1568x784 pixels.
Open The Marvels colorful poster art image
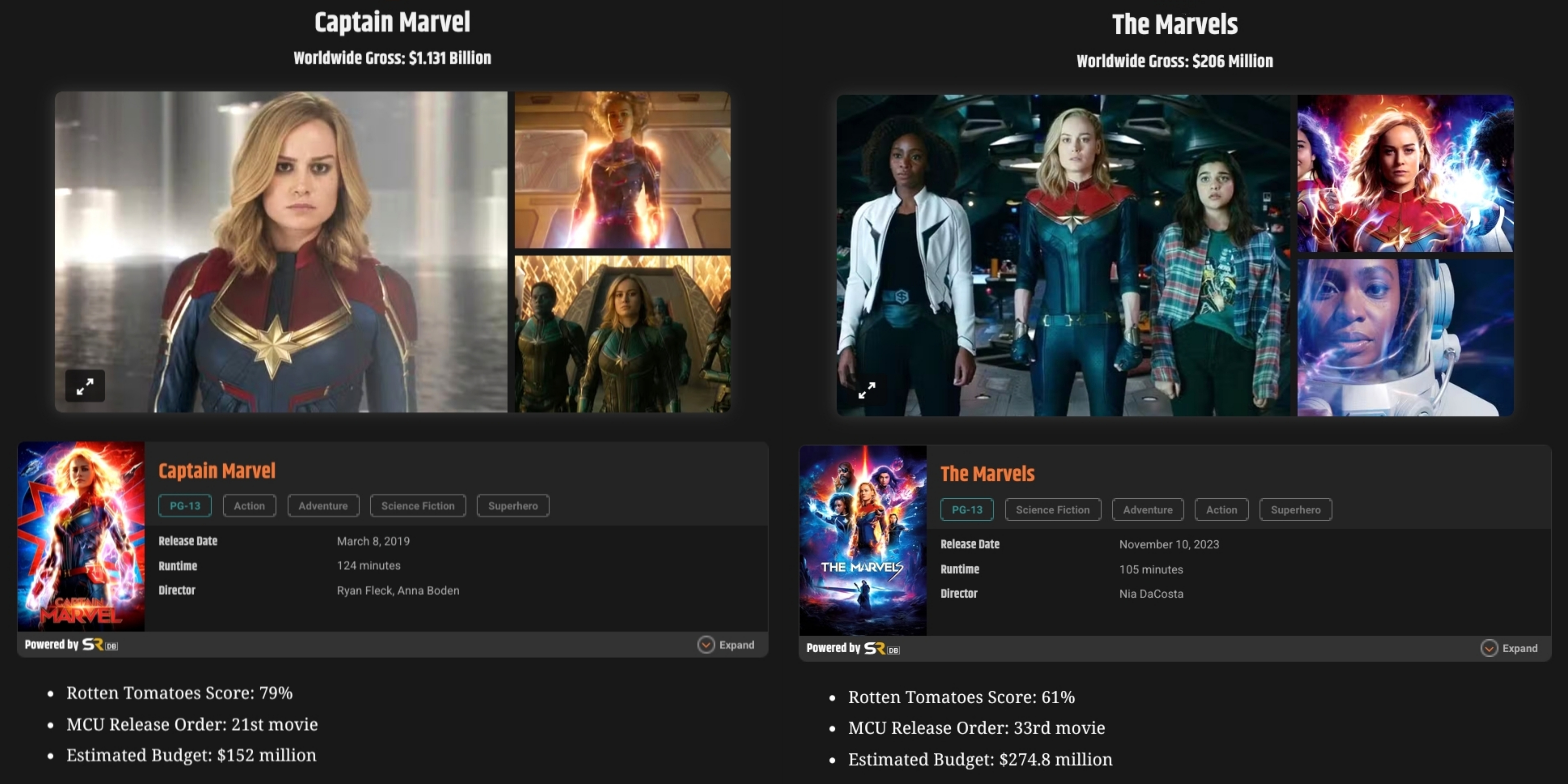pos(1405,174)
